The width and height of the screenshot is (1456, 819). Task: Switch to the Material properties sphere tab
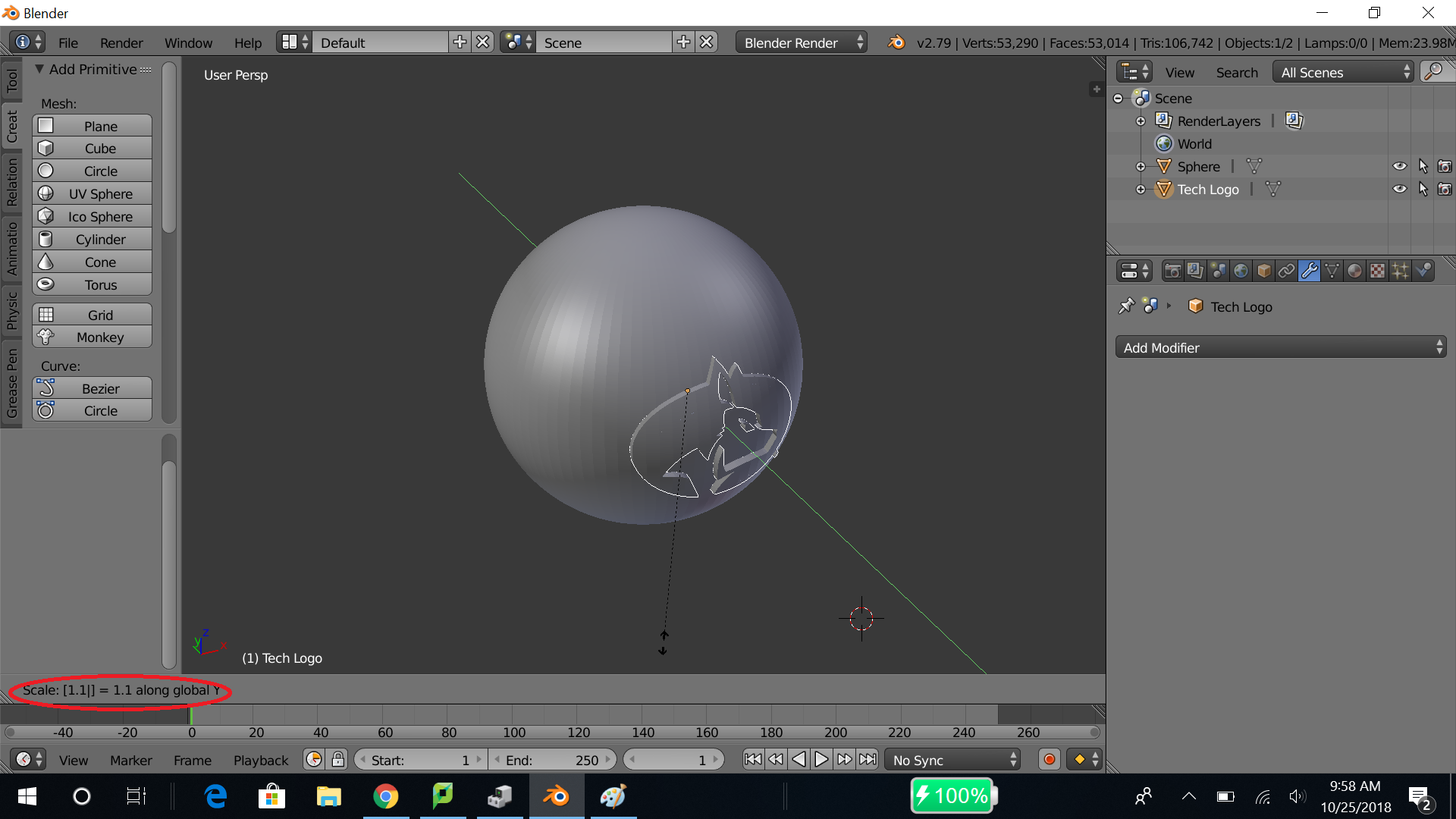(1354, 271)
